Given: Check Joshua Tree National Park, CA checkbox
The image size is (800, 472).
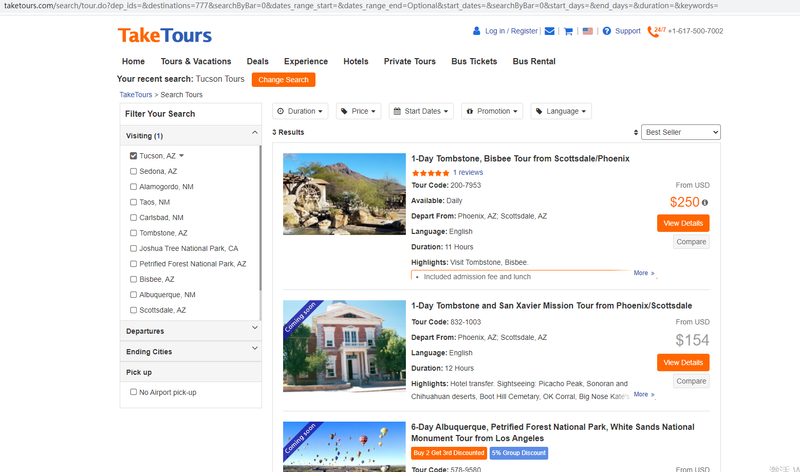Looking at the screenshot, I should [x=133, y=249].
